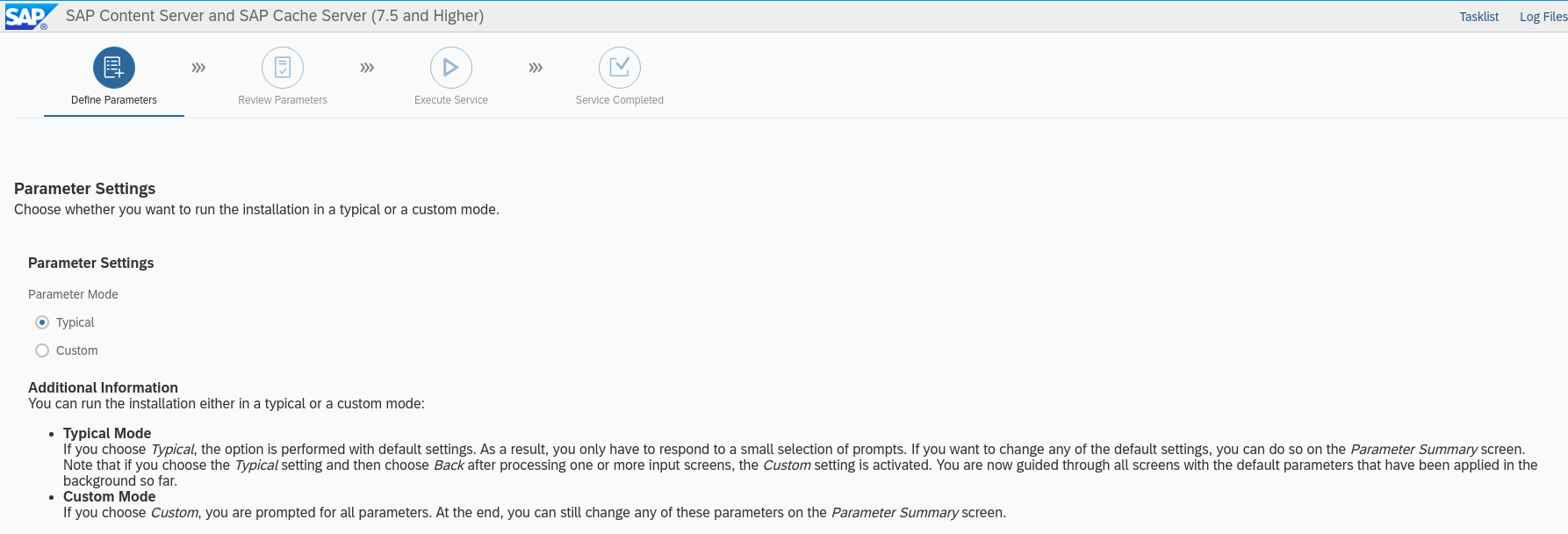Click the Parameter Mode field label
1568x534 pixels.
[x=73, y=294]
